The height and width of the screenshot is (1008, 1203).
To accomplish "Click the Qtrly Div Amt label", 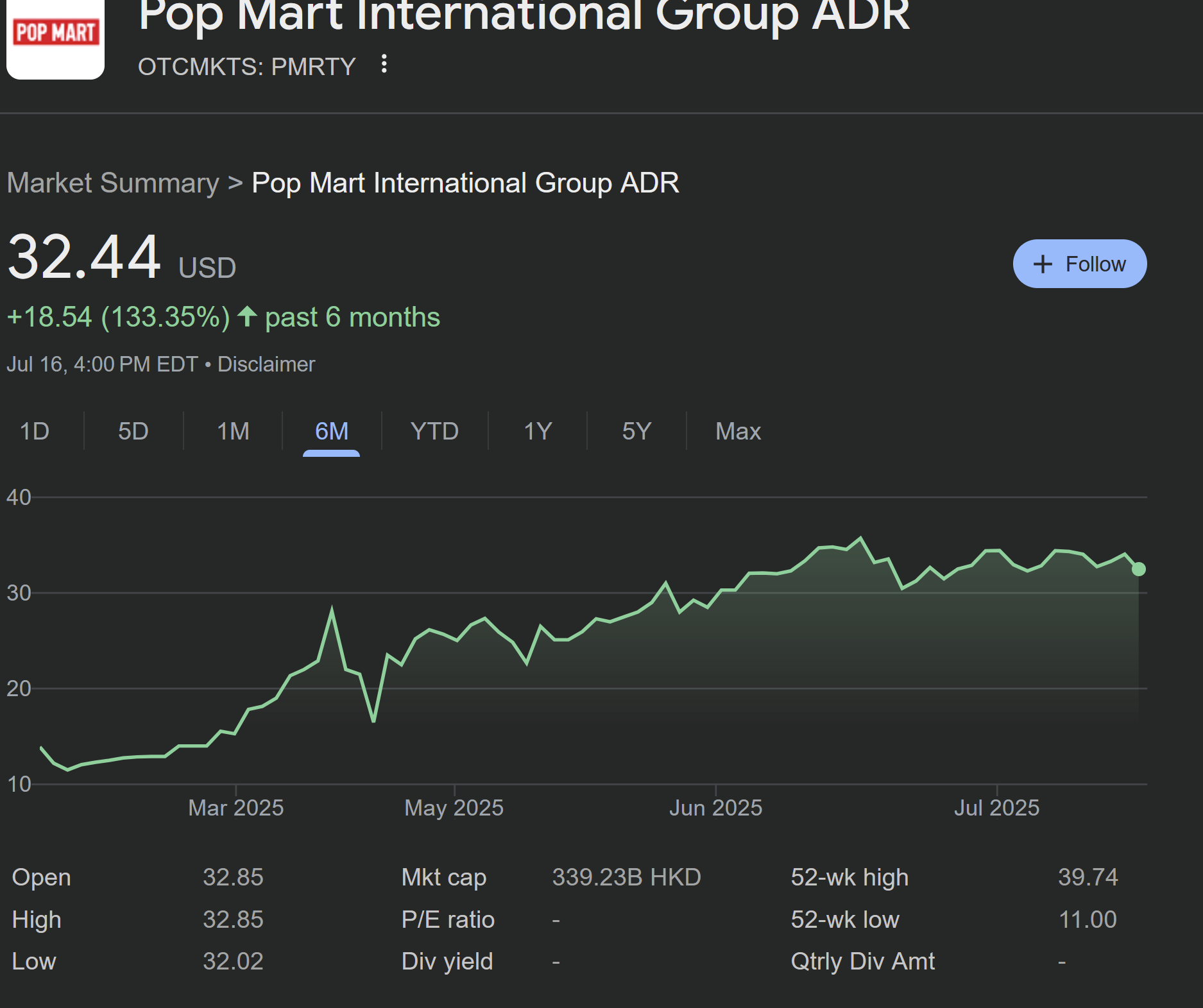I will (x=863, y=961).
